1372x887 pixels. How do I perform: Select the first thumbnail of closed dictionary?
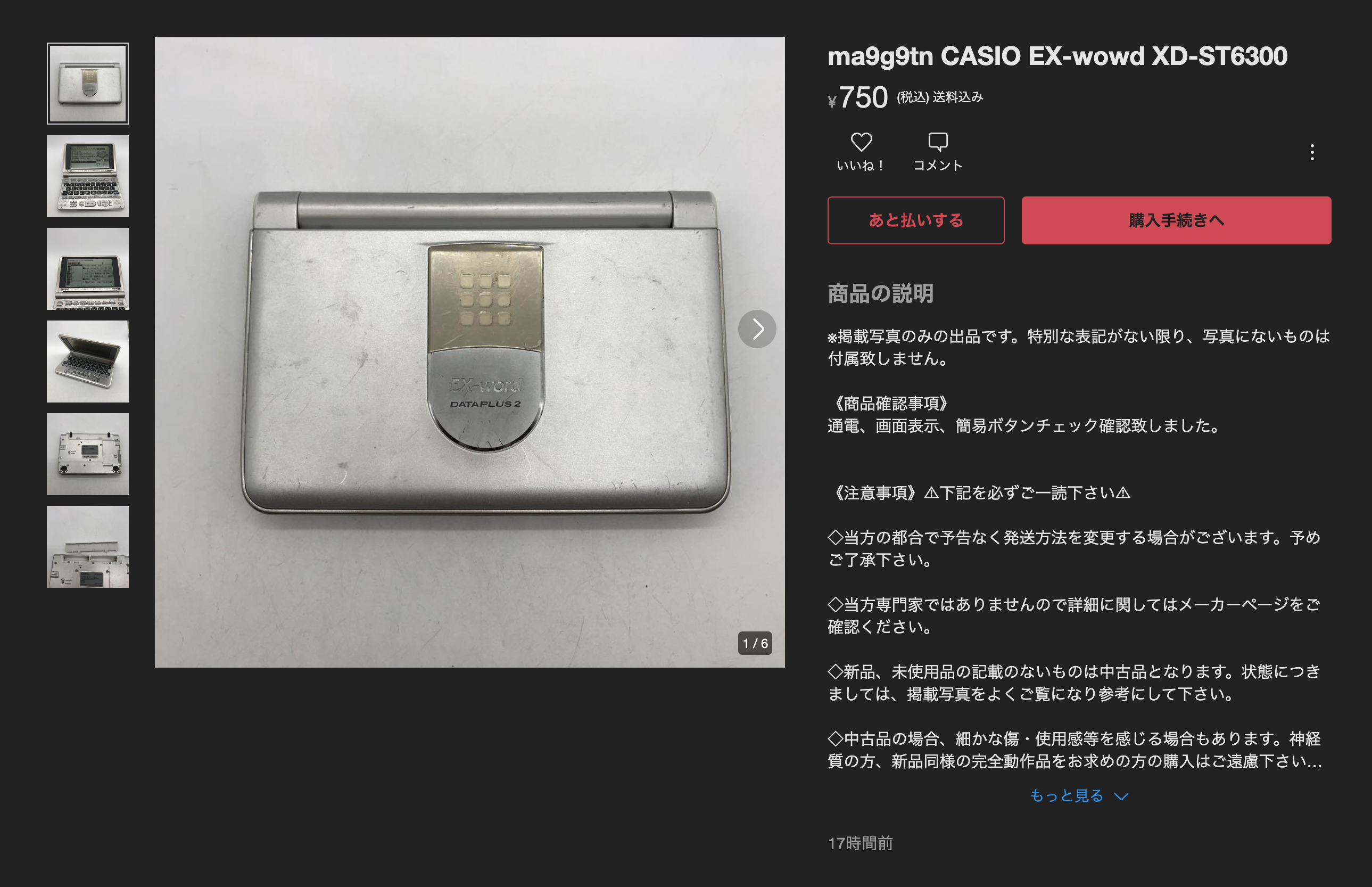(x=87, y=84)
